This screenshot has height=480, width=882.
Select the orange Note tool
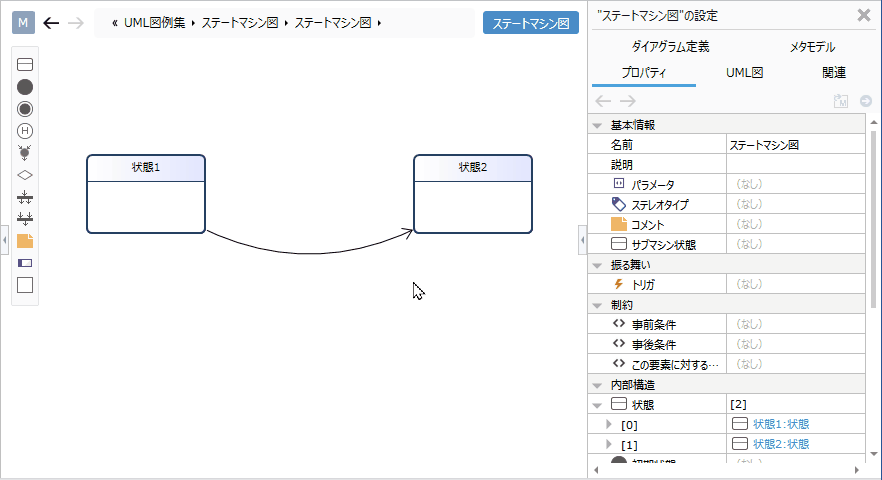point(25,241)
